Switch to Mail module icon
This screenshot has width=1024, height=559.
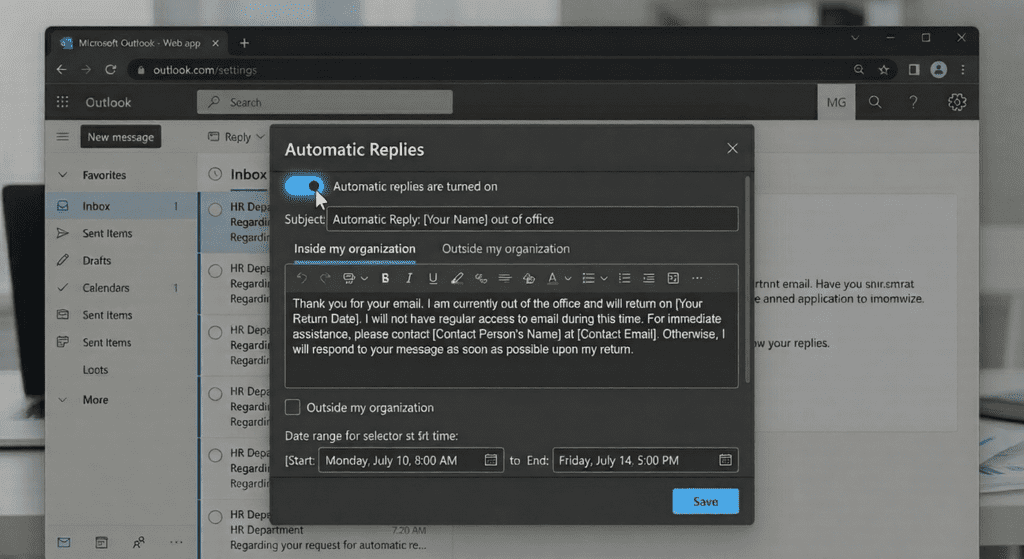click(x=63, y=543)
